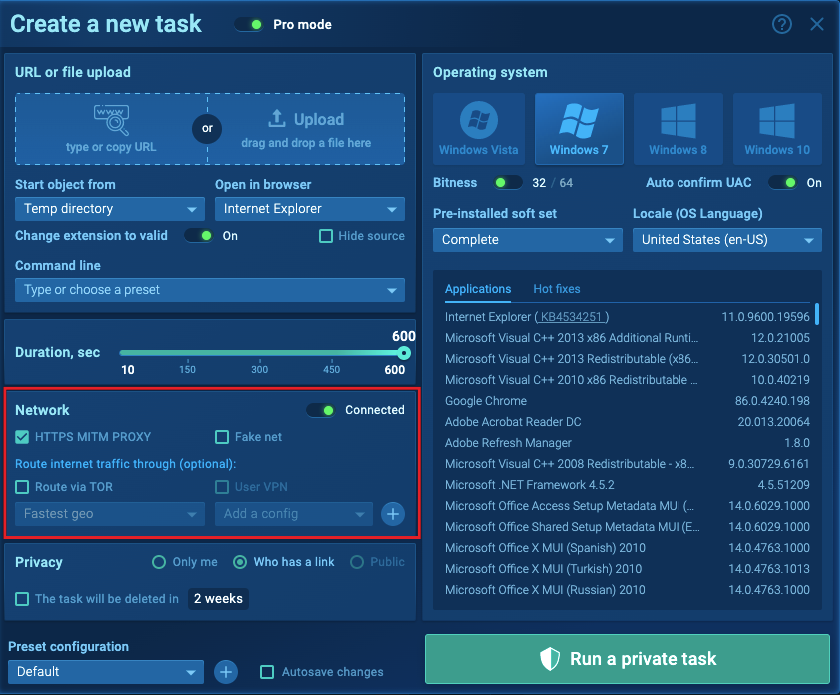Click the 150 mark on duration slider

[188, 369]
